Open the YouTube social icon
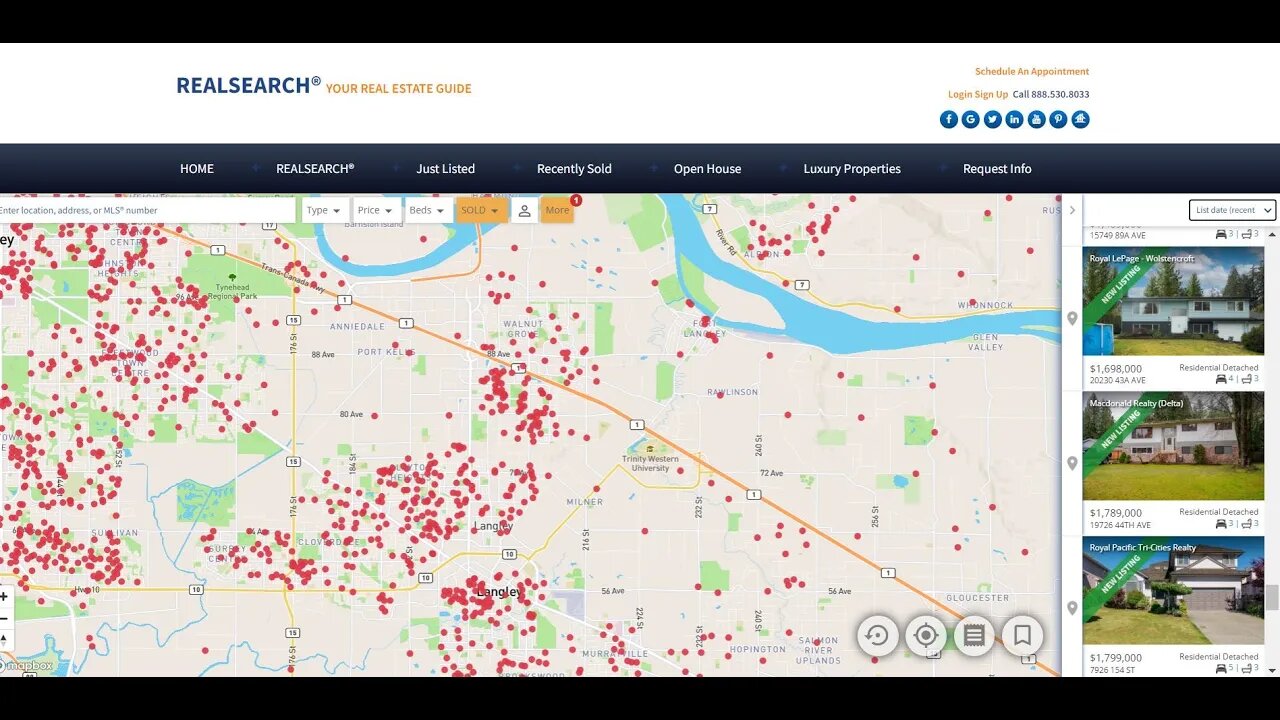The image size is (1280, 720). [x=1037, y=119]
